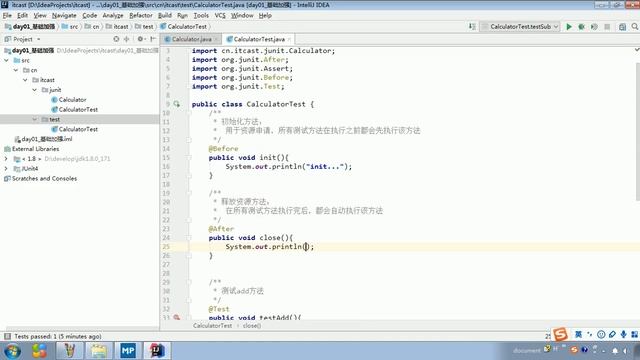This screenshot has width=640, height=360.
Task: Click the notification bell tray icon
Action: 615,351
